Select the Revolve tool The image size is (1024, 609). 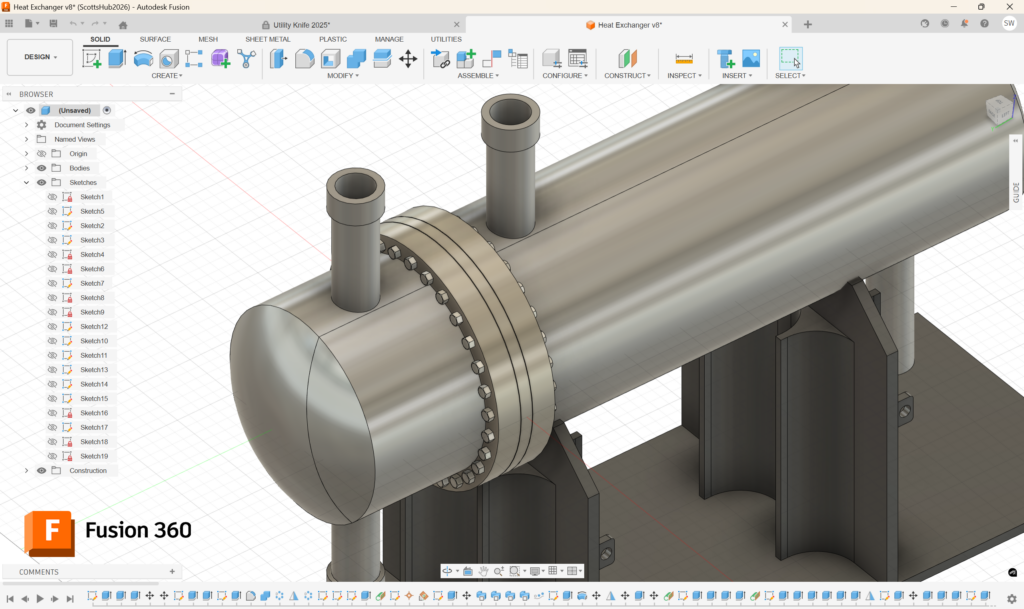[x=143, y=59]
